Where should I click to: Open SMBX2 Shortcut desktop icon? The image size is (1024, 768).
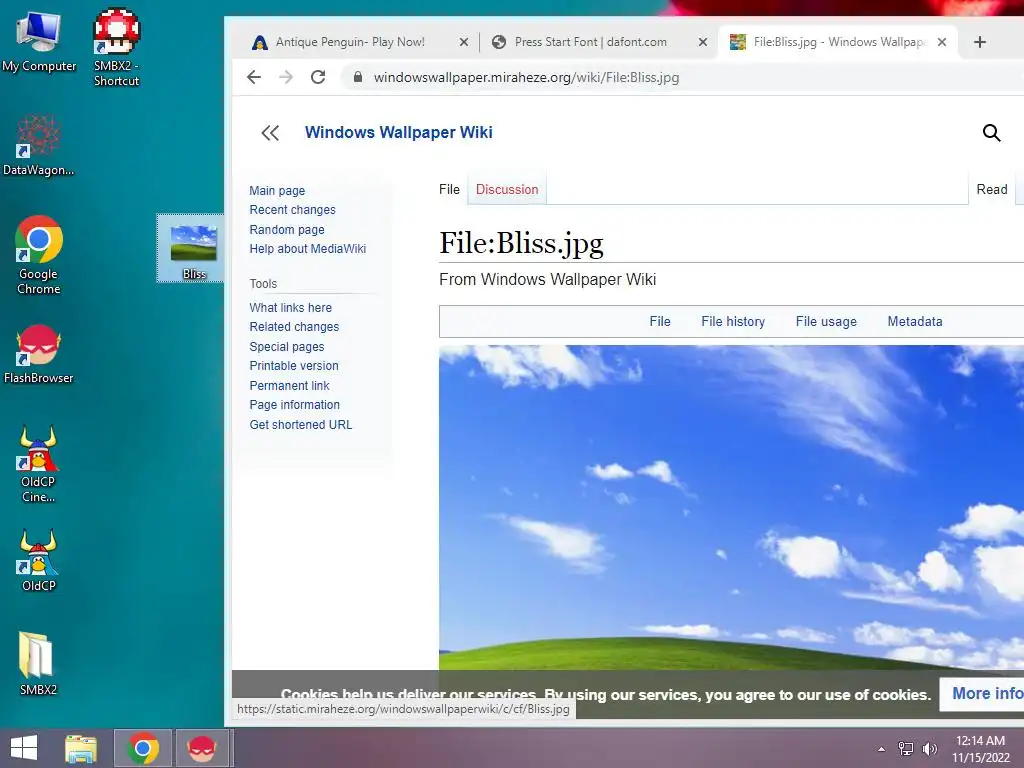click(116, 47)
